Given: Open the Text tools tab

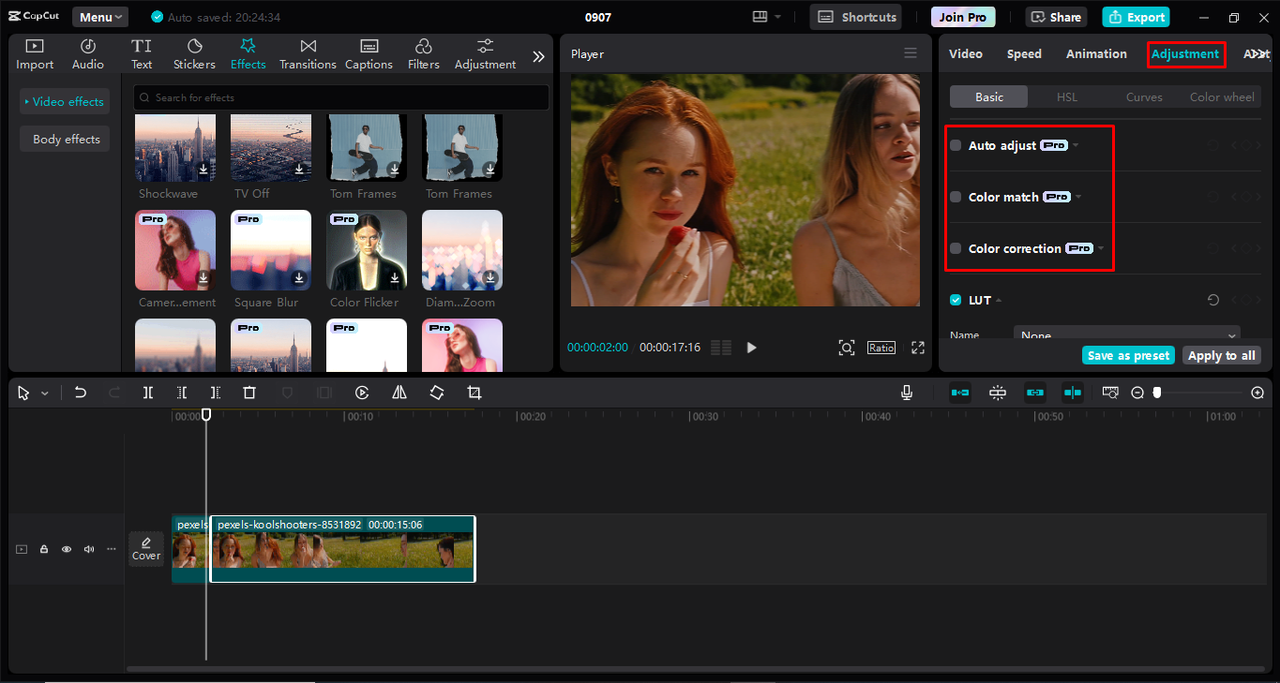Looking at the screenshot, I should pyautogui.click(x=142, y=54).
